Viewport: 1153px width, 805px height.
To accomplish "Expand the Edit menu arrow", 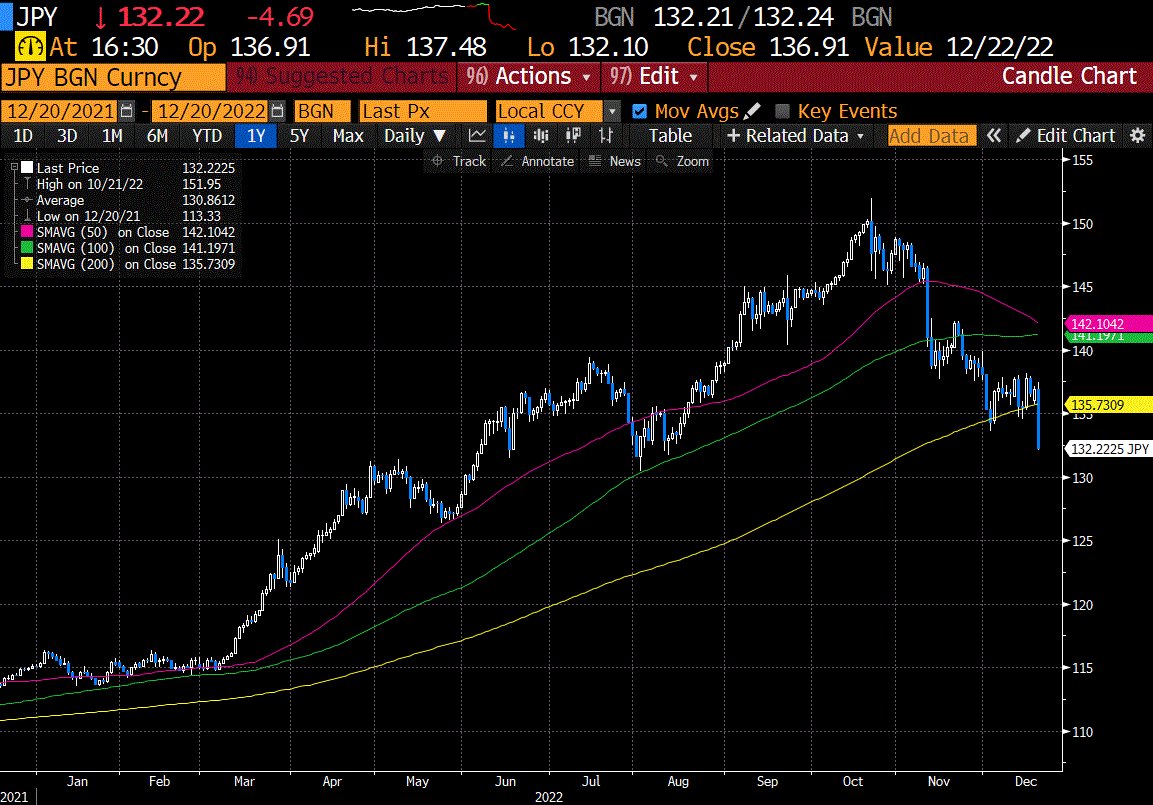I will pos(693,77).
